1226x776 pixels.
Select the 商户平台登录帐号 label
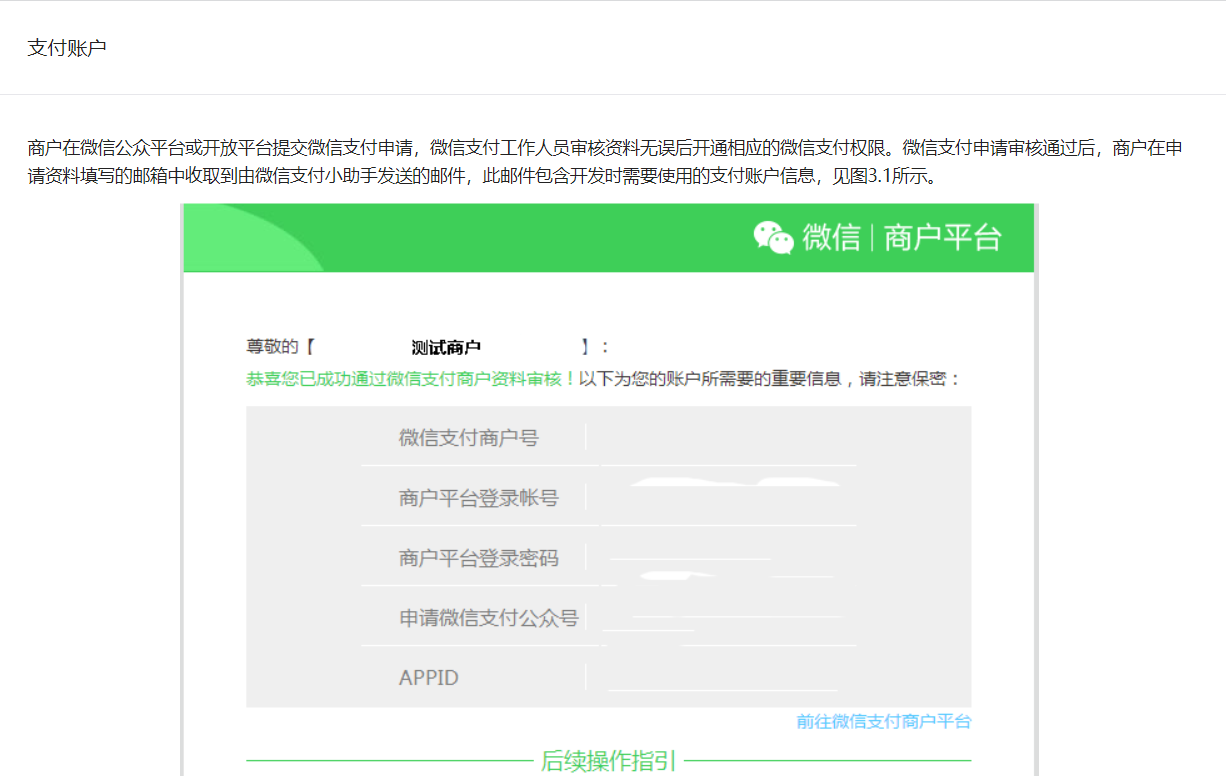pyautogui.click(x=479, y=497)
